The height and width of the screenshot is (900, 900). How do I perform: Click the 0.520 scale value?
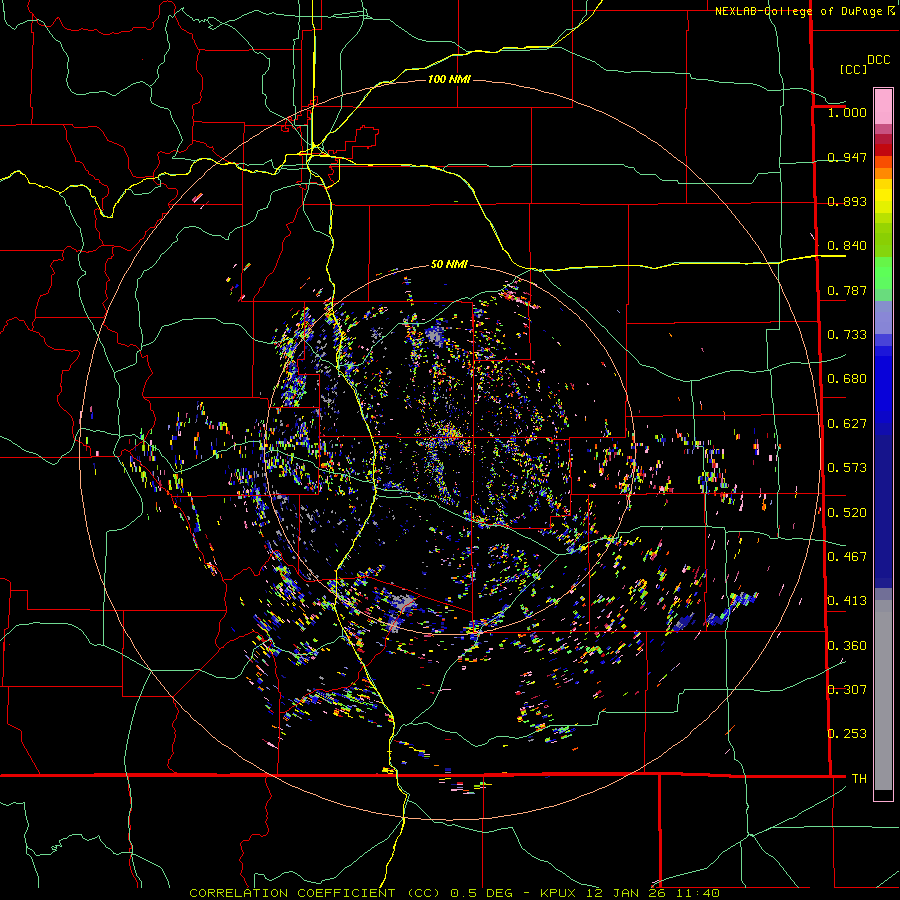(x=847, y=513)
